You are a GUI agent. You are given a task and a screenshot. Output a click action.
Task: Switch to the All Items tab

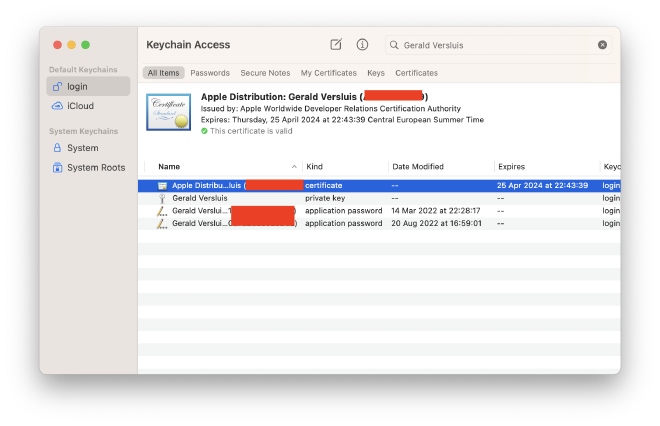point(163,73)
